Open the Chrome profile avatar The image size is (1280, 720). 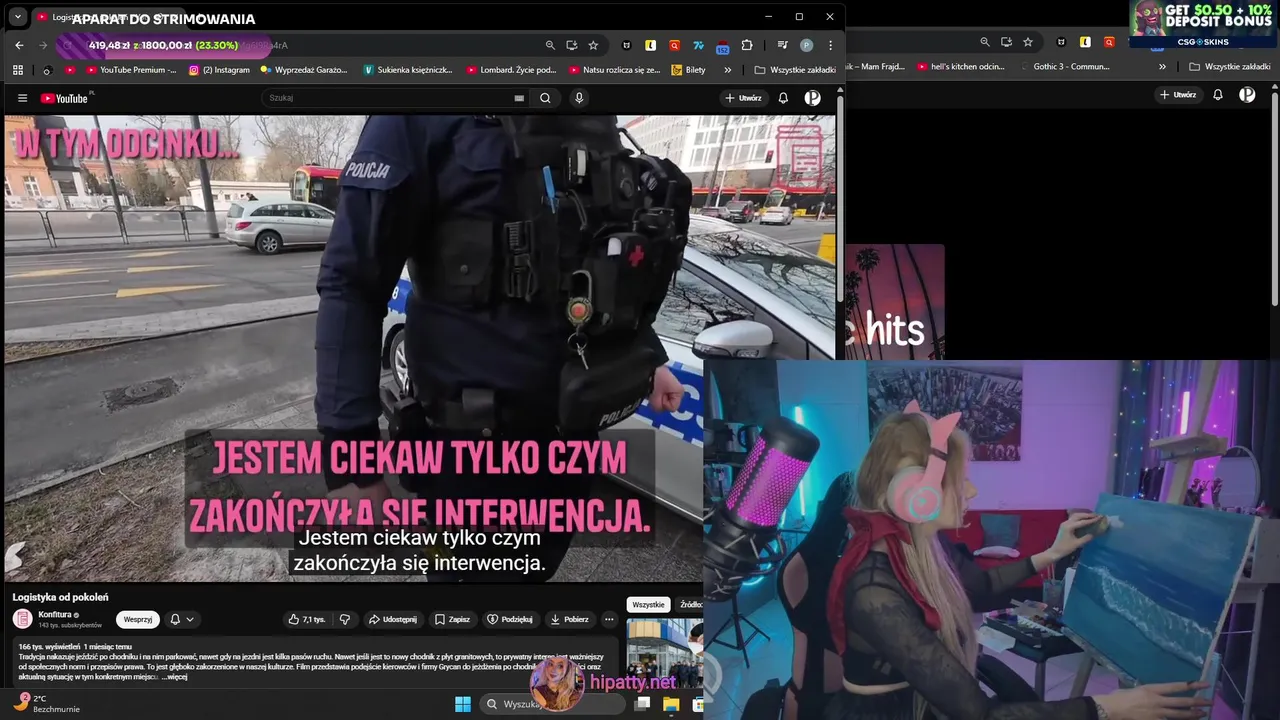point(806,45)
